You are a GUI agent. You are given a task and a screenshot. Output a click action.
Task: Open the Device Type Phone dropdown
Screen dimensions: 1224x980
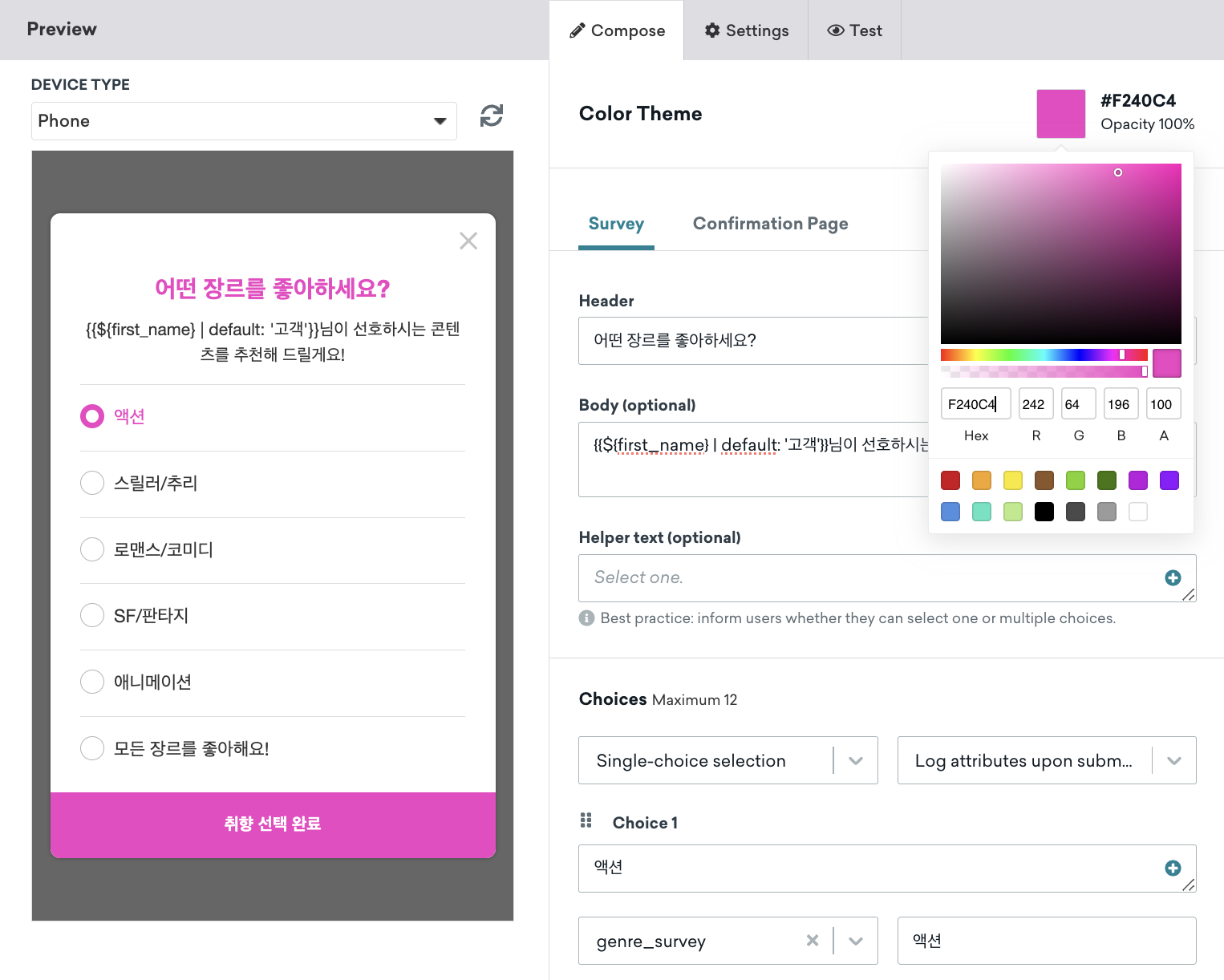pyautogui.click(x=244, y=121)
